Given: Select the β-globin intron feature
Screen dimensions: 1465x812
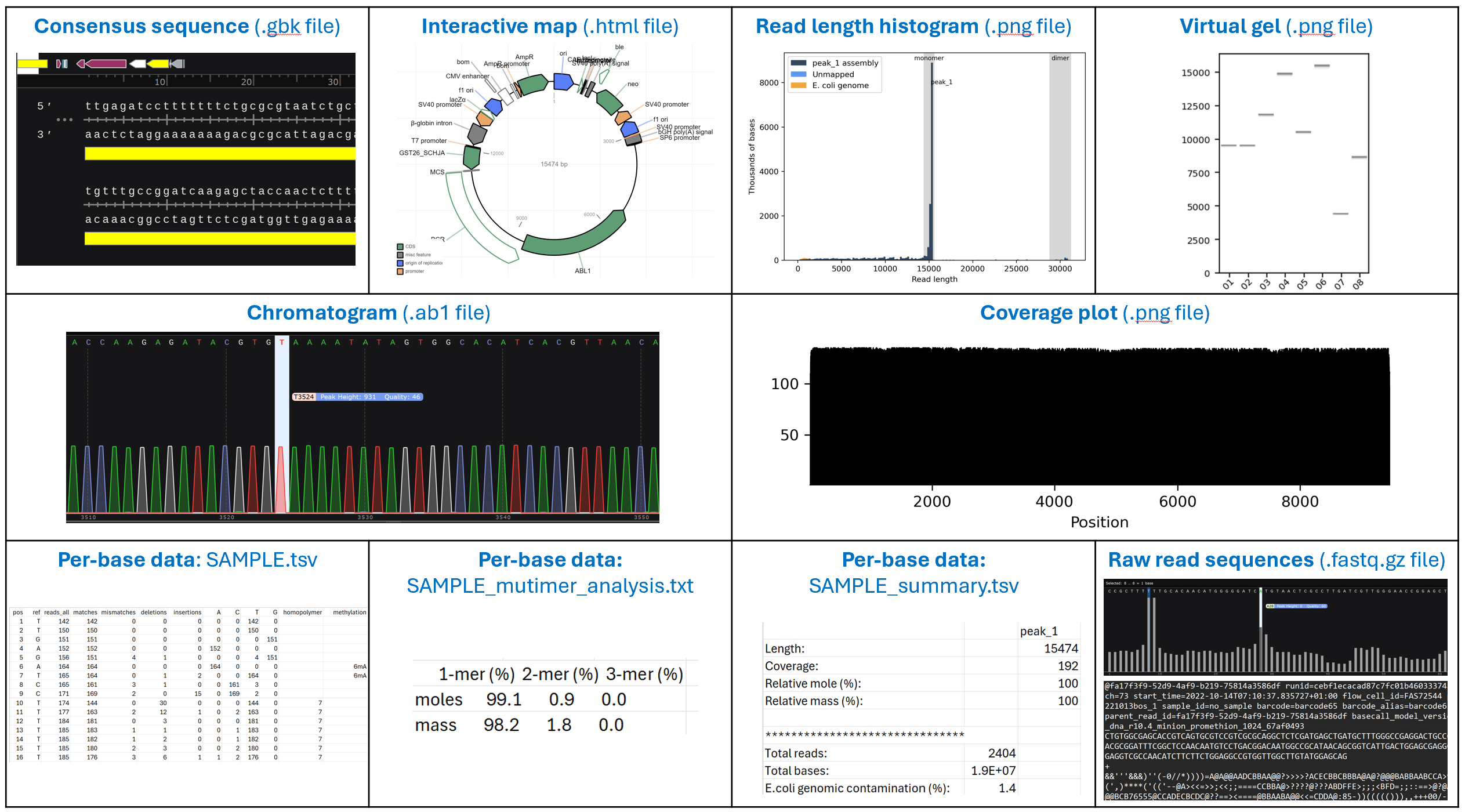Looking at the screenshot, I should (477, 134).
